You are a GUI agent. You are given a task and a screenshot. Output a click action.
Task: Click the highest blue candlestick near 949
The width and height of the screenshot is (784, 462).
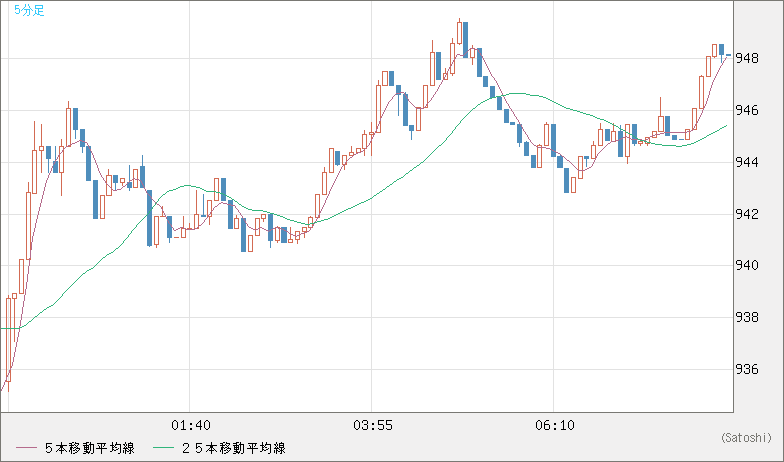click(x=466, y=40)
